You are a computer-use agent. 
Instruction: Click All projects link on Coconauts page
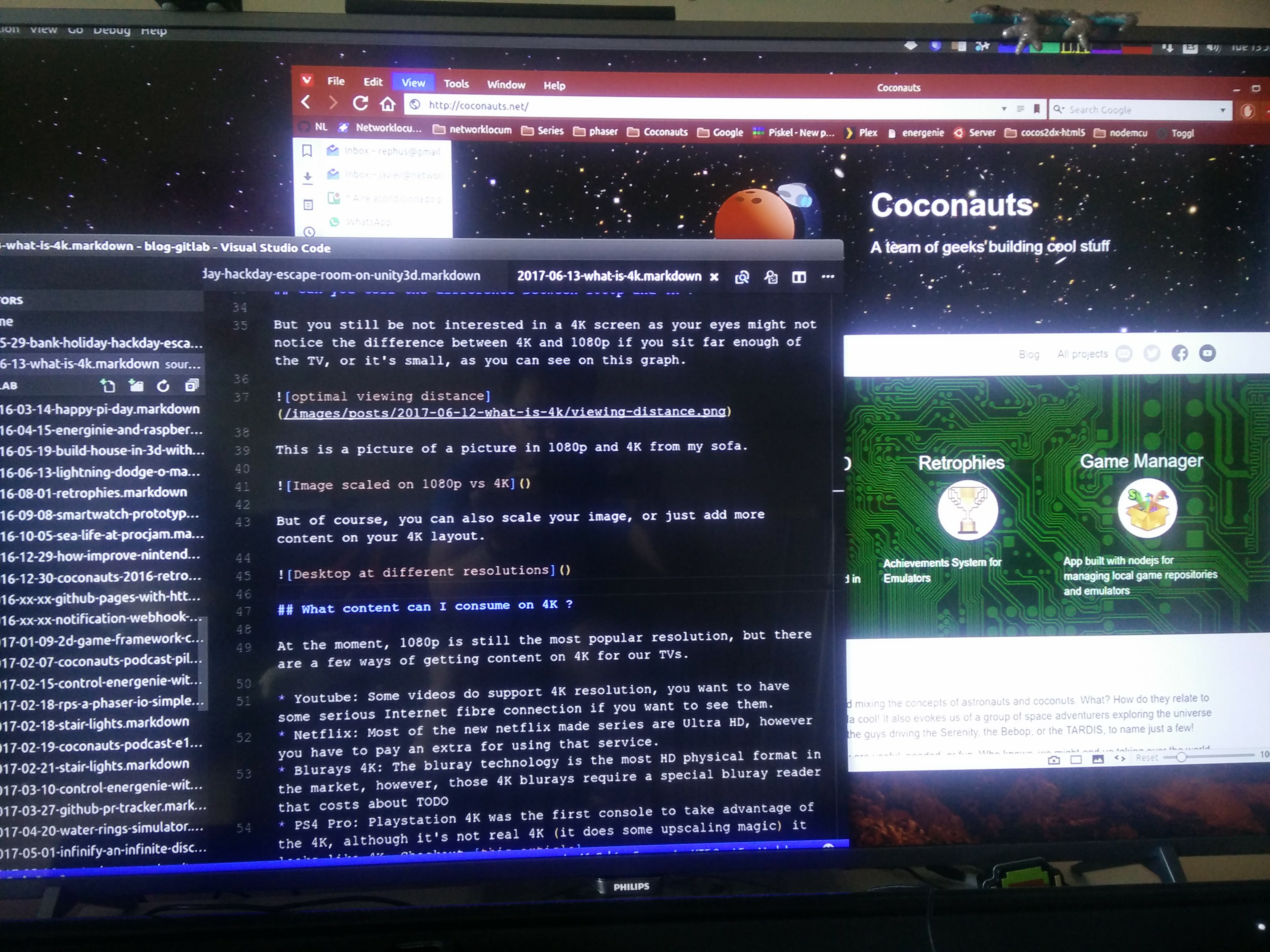tap(1082, 354)
